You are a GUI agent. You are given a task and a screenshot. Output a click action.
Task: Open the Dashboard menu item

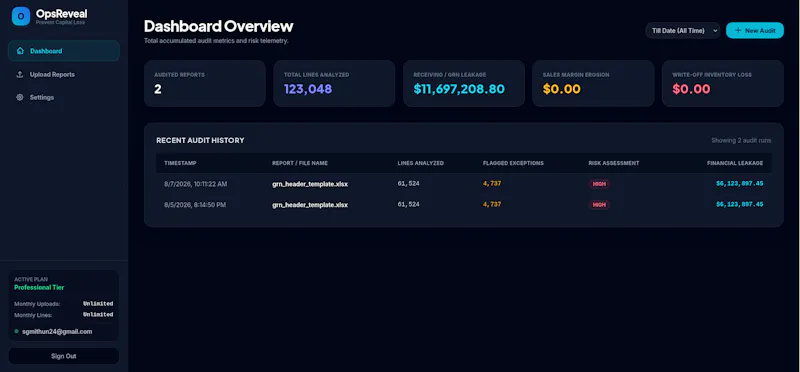(x=64, y=51)
